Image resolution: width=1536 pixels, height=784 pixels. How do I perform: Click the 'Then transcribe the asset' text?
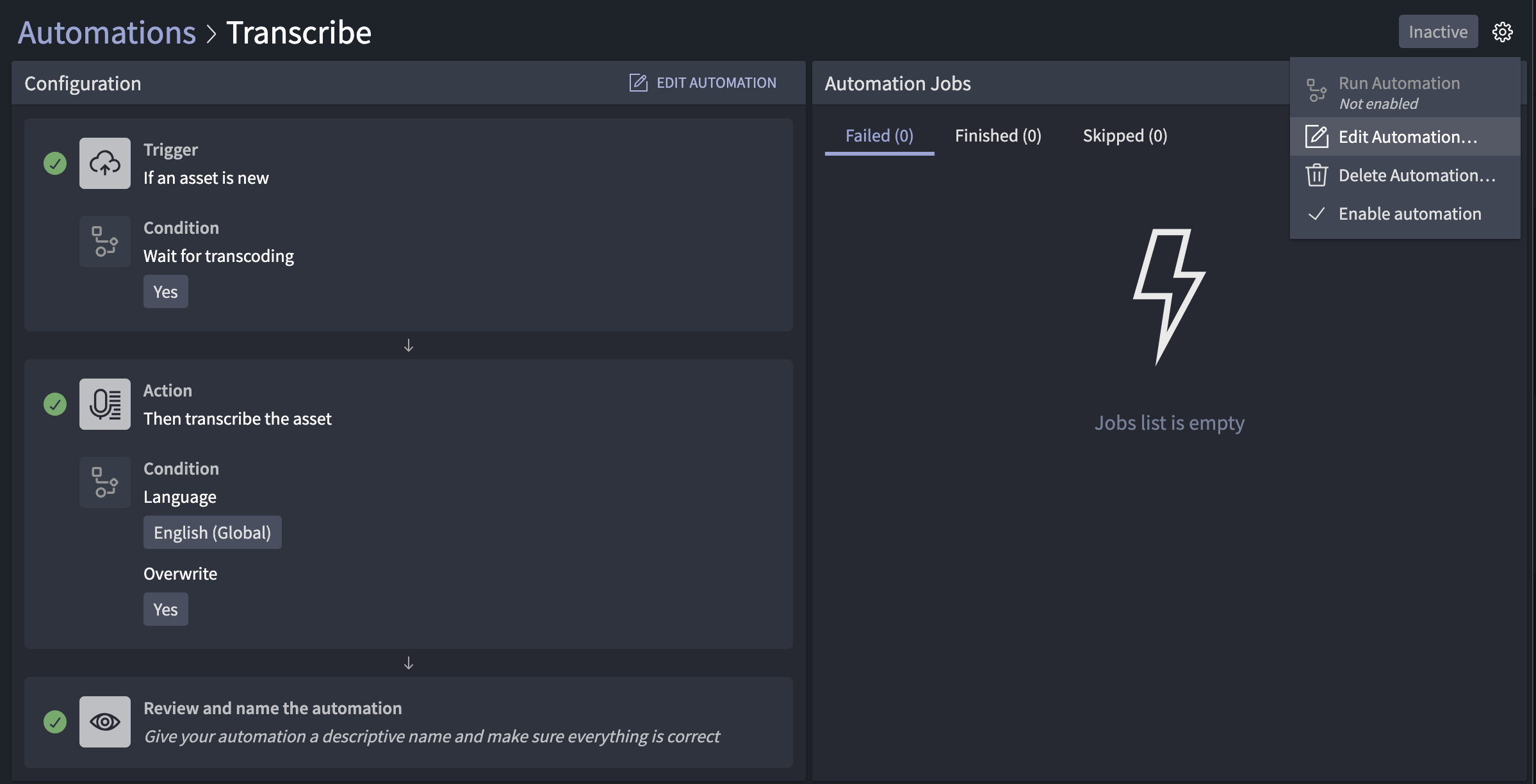click(x=238, y=418)
